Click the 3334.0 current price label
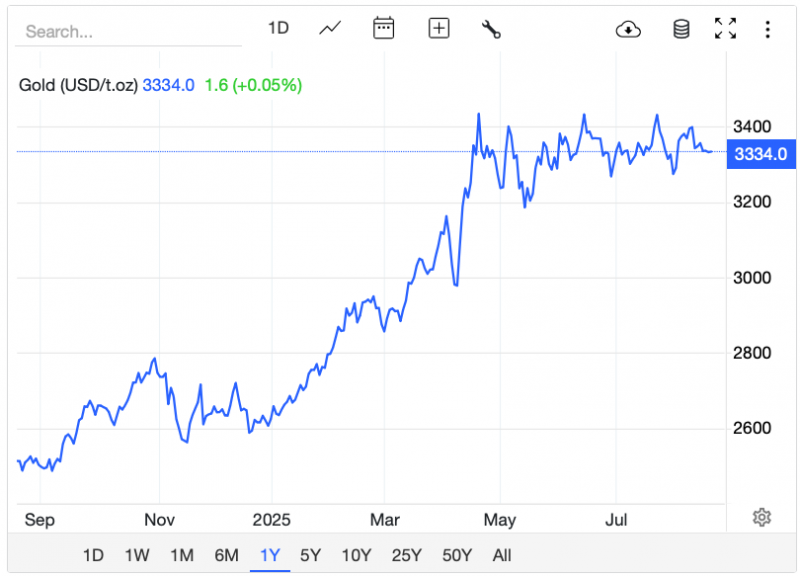 [761, 153]
